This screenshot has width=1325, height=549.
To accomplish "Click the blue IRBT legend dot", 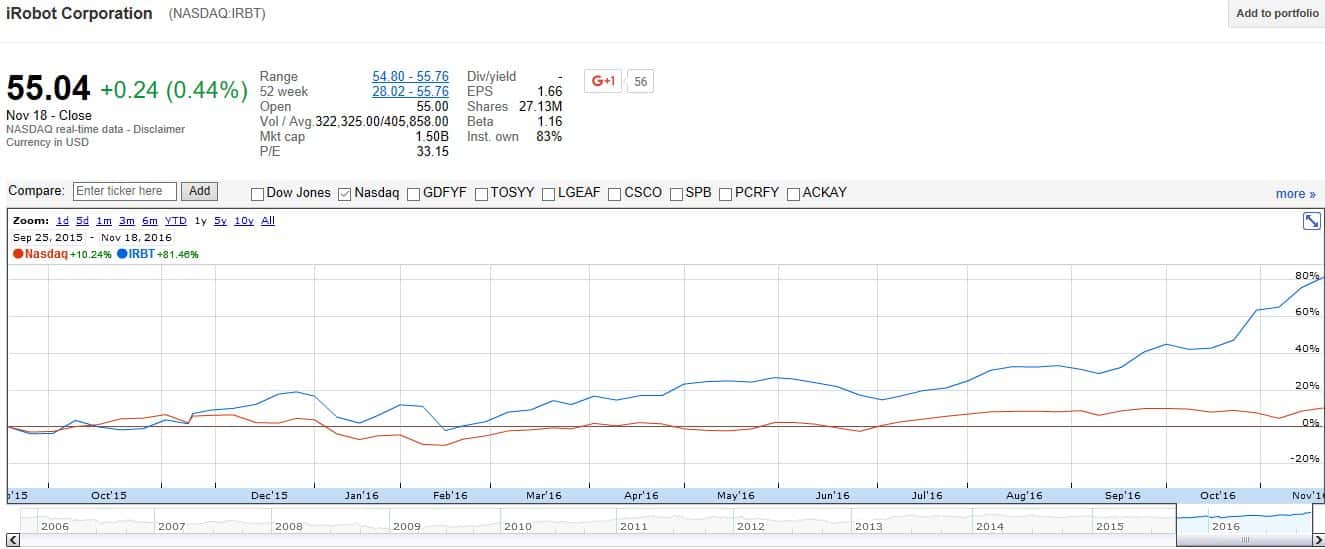I will pos(122,254).
